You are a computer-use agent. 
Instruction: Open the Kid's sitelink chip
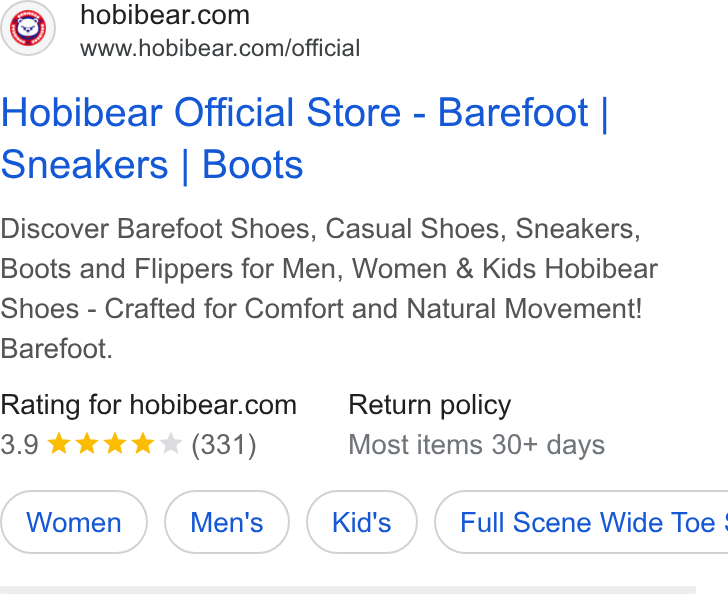[x=362, y=522]
